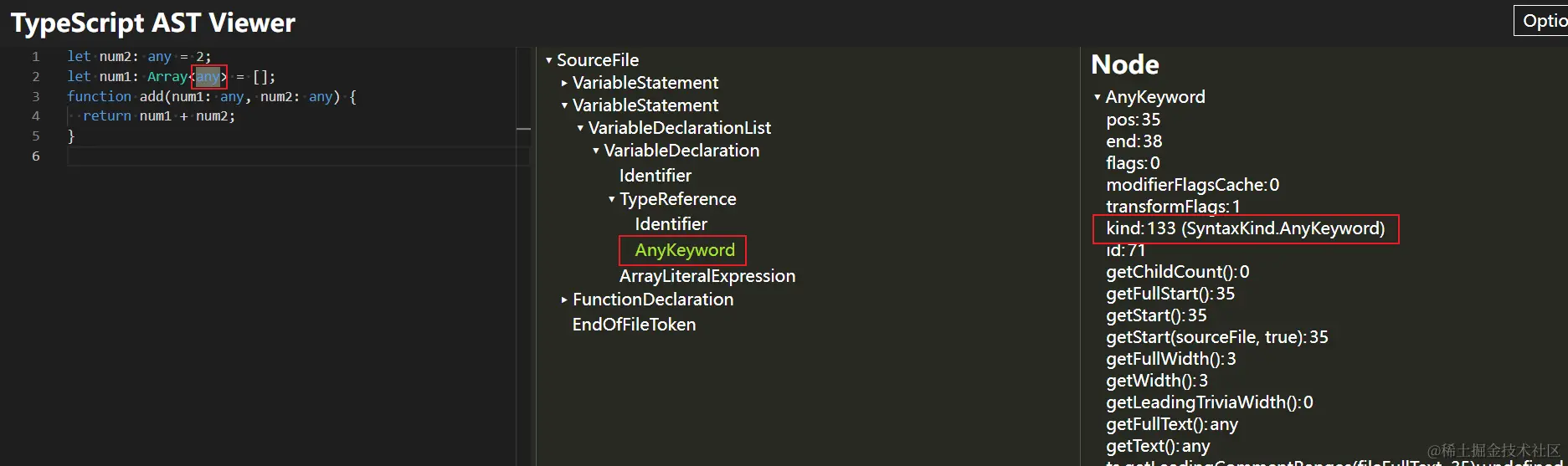
Task: Collapse the VariableDeclaration node arrow
Action: [x=596, y=151]
